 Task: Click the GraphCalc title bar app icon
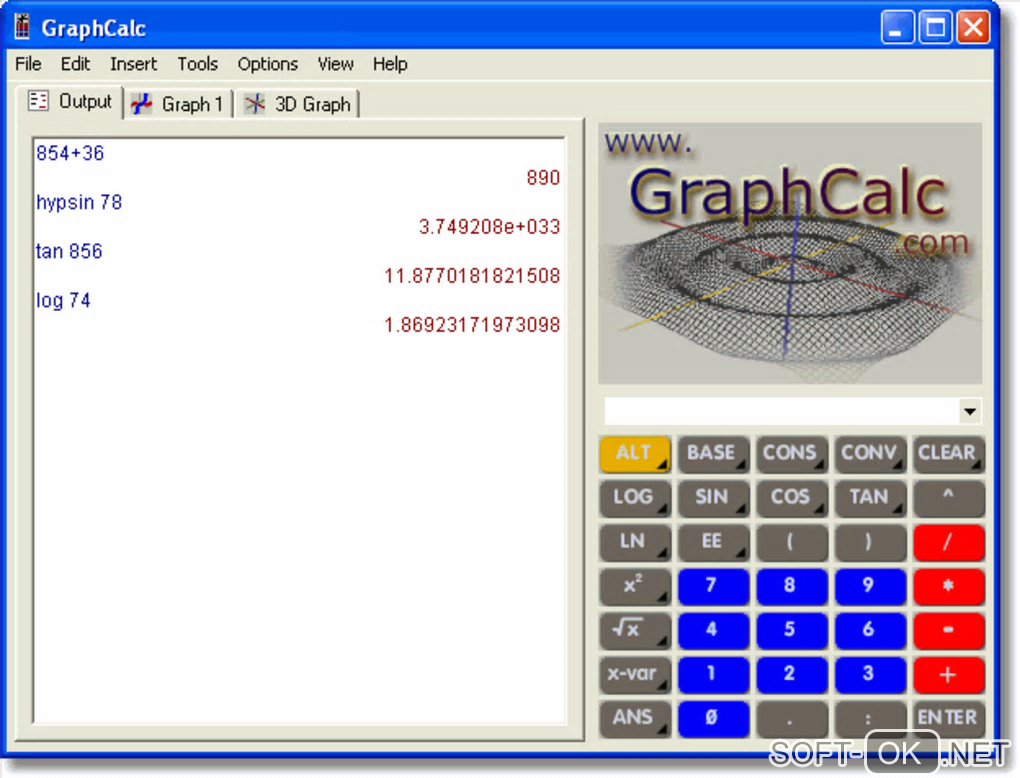pos(22,26)
